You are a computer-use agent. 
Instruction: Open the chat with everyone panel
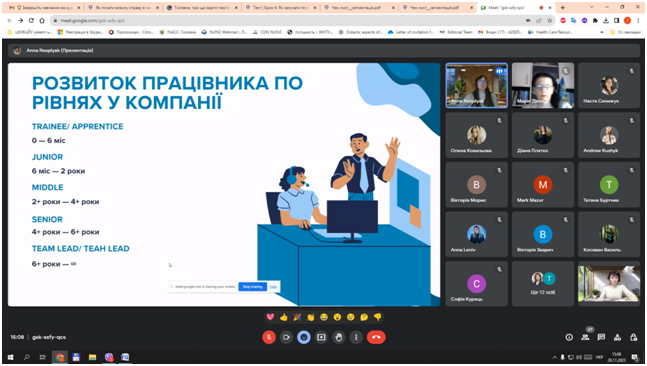point(601,337)
